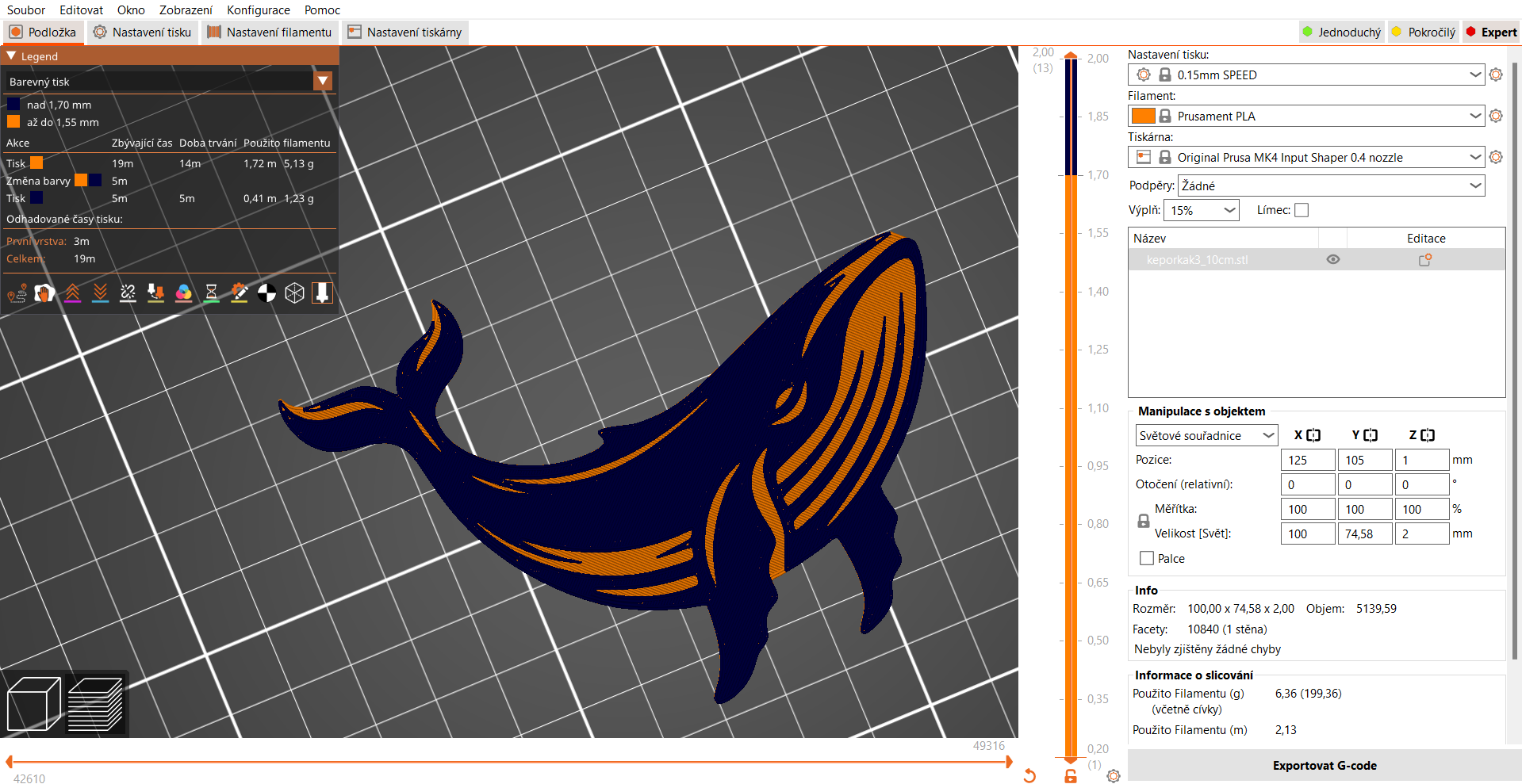
Task: Open filament settings gear next to Prusament PLA
Action: pos(1496,116)
